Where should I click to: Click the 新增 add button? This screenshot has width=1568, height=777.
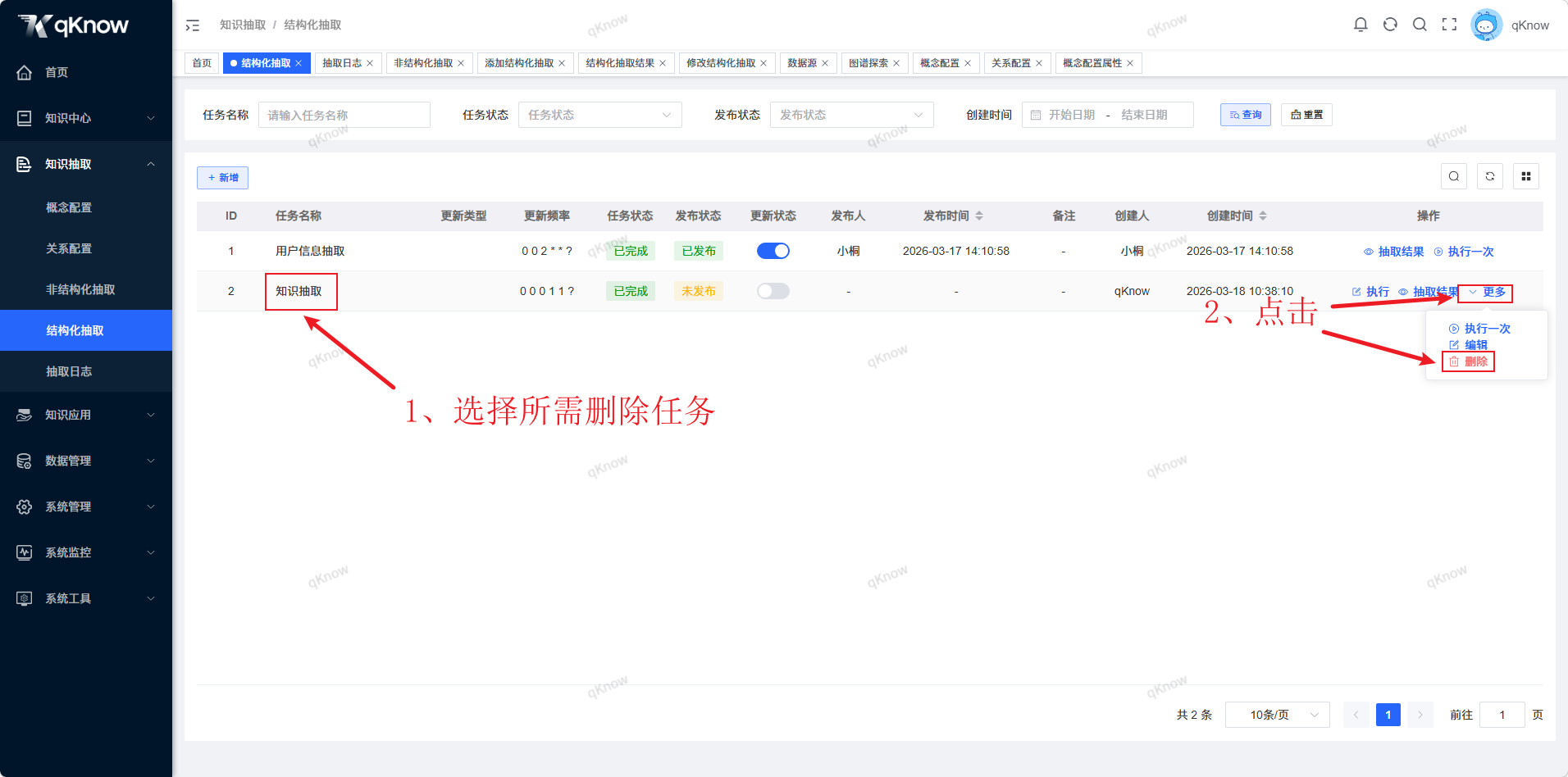[x=222, y=178]
